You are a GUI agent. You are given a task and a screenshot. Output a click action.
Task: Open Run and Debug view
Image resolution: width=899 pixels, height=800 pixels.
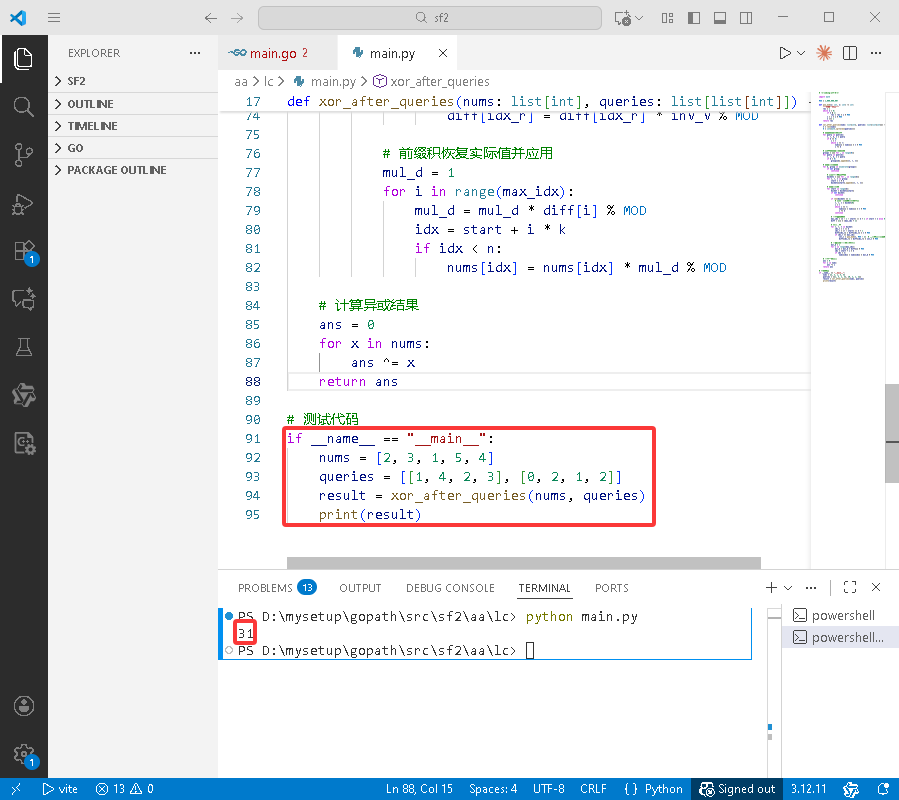[24, 204]
